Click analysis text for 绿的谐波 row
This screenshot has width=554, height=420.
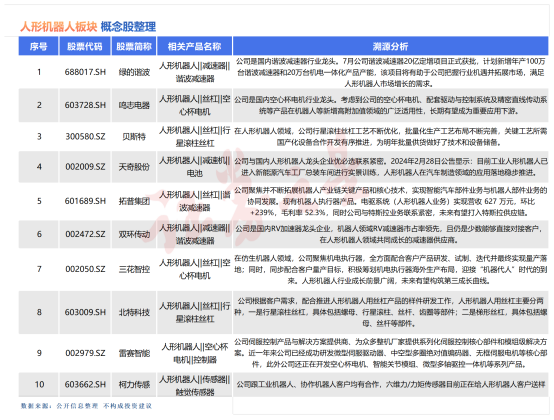[x=390, y=72]
